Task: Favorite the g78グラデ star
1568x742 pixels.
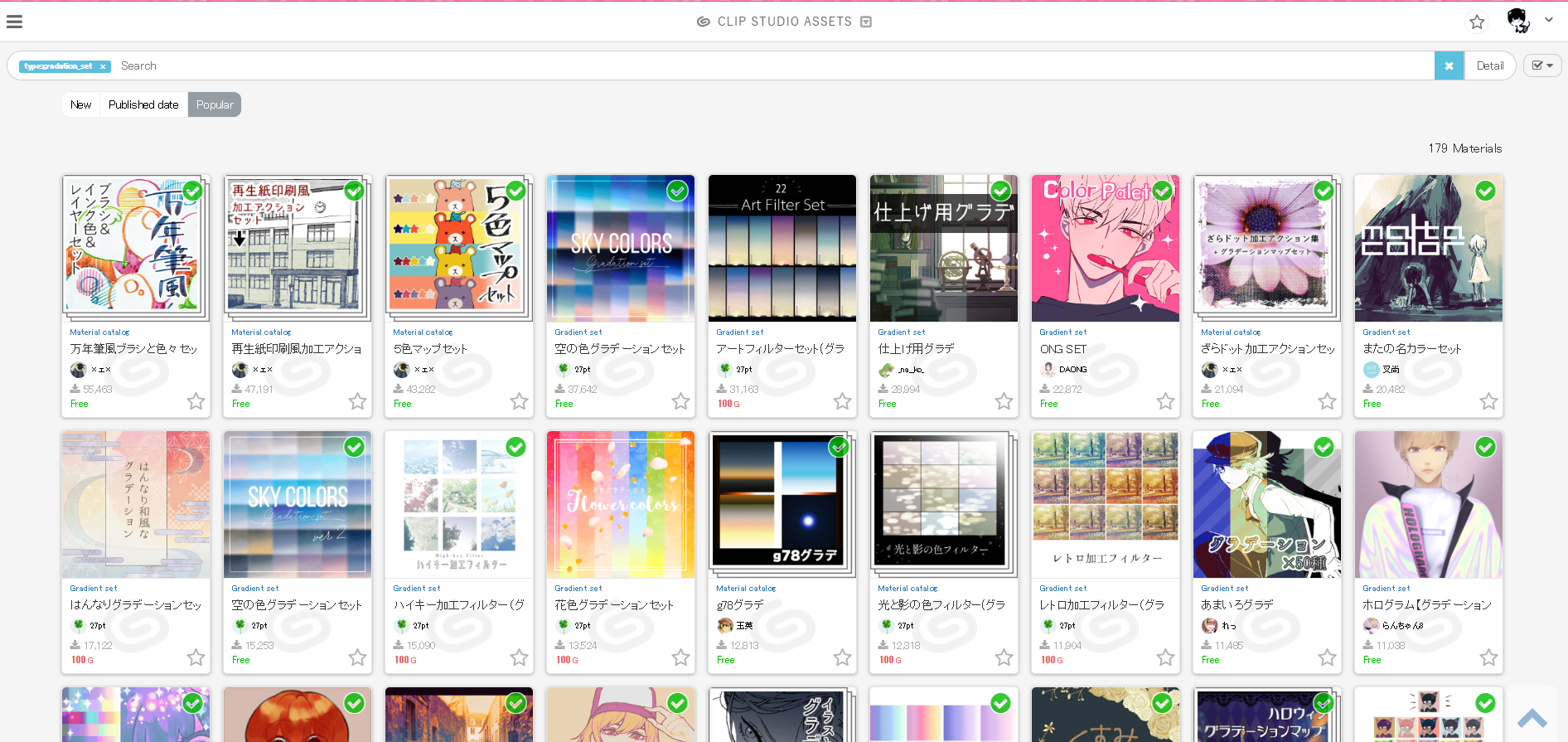Action: click(x=842, y=657)
